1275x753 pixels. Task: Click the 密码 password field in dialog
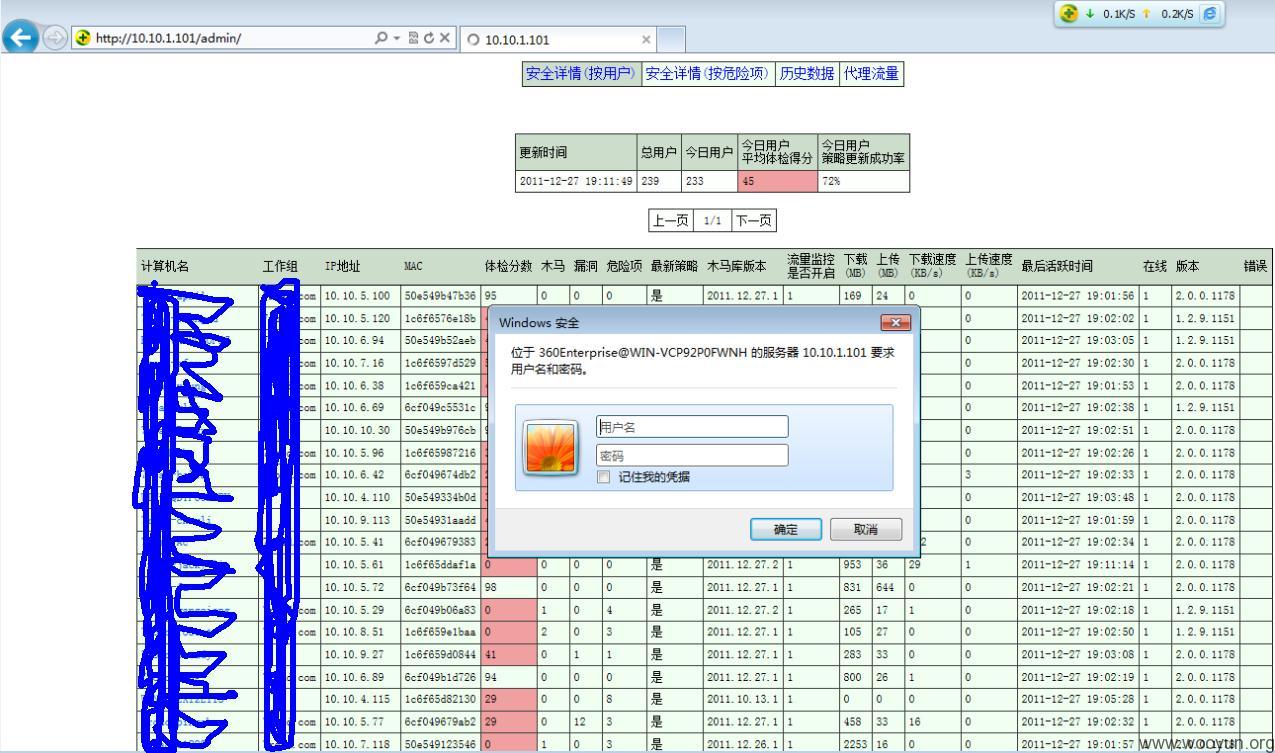(x=692, y=455)
